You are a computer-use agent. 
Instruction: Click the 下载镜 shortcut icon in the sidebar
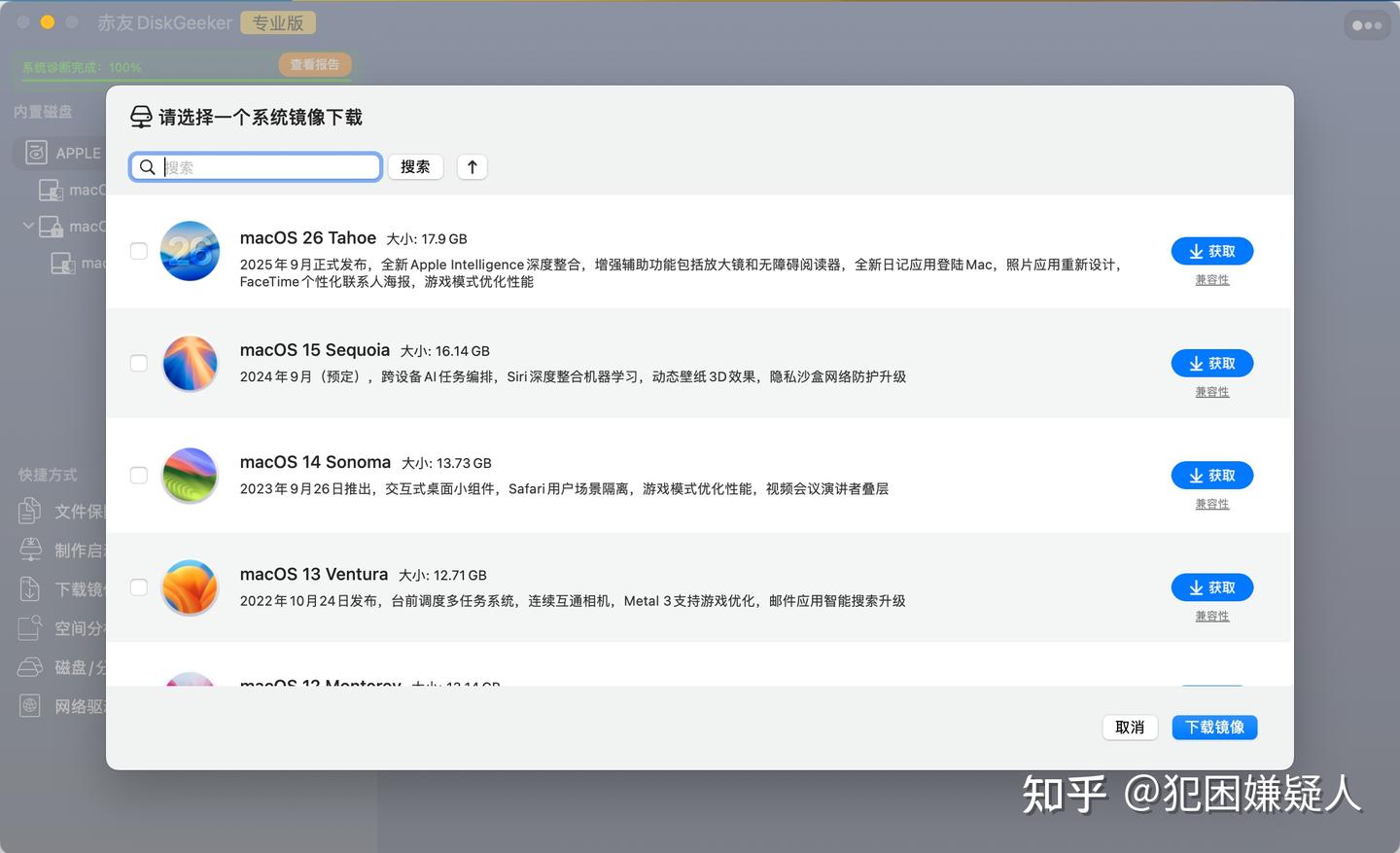tap(30, 588)
